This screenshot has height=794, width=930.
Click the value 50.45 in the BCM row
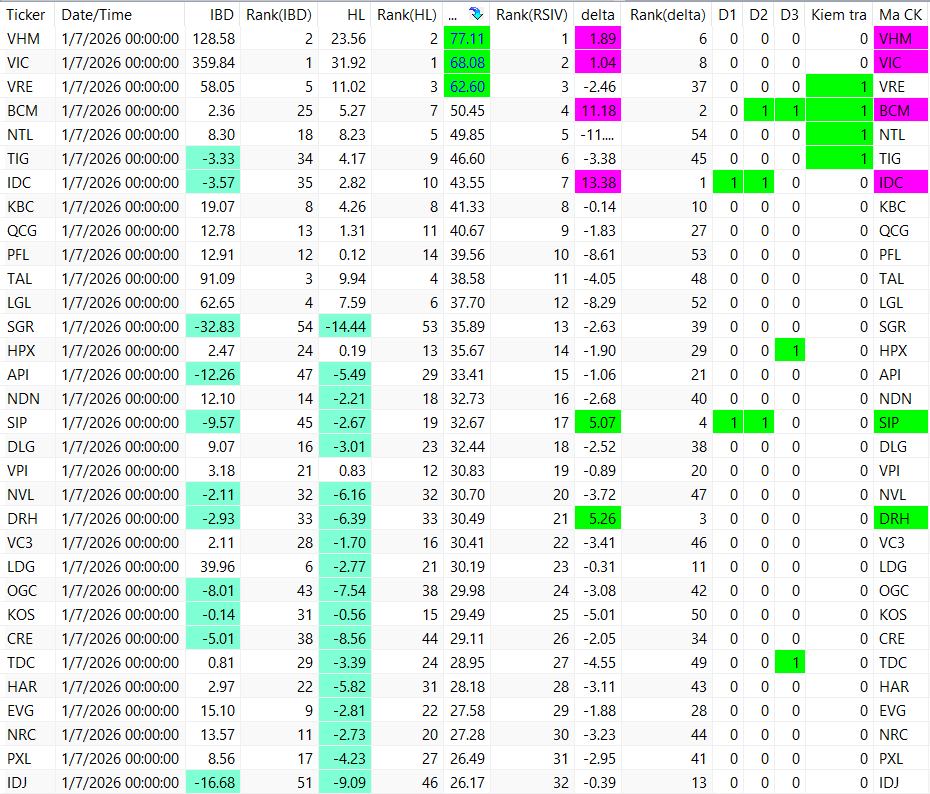pos(467,111)
